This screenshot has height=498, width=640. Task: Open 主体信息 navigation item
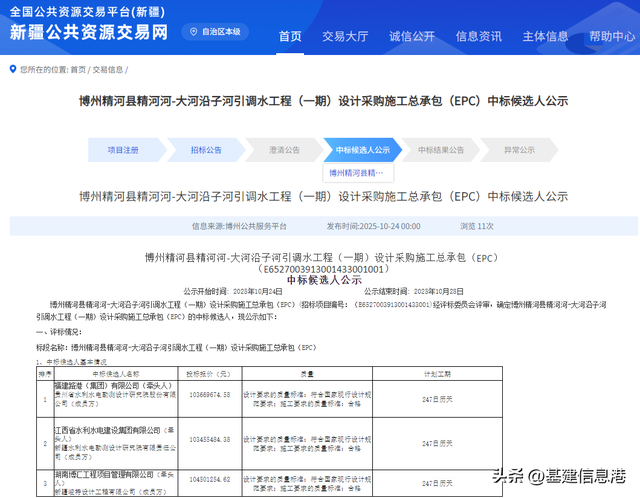(545, 36)
